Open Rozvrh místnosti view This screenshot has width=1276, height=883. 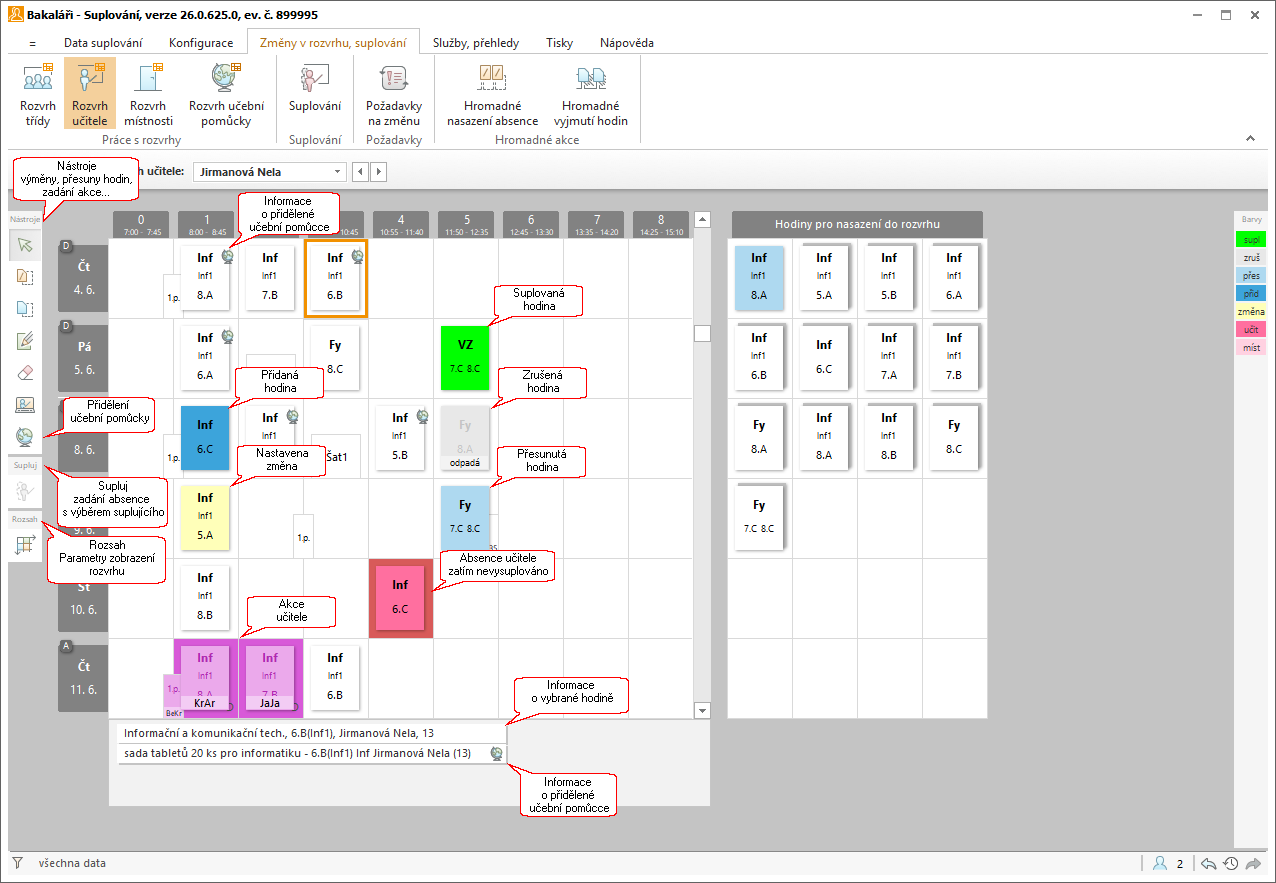coord(148,93)
